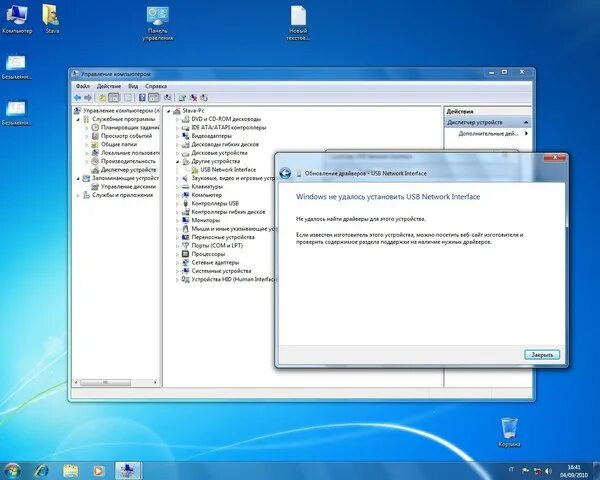
Task: Toggle the Show/Hide Console Tree toolbar icon
Action: coord(114,98)
